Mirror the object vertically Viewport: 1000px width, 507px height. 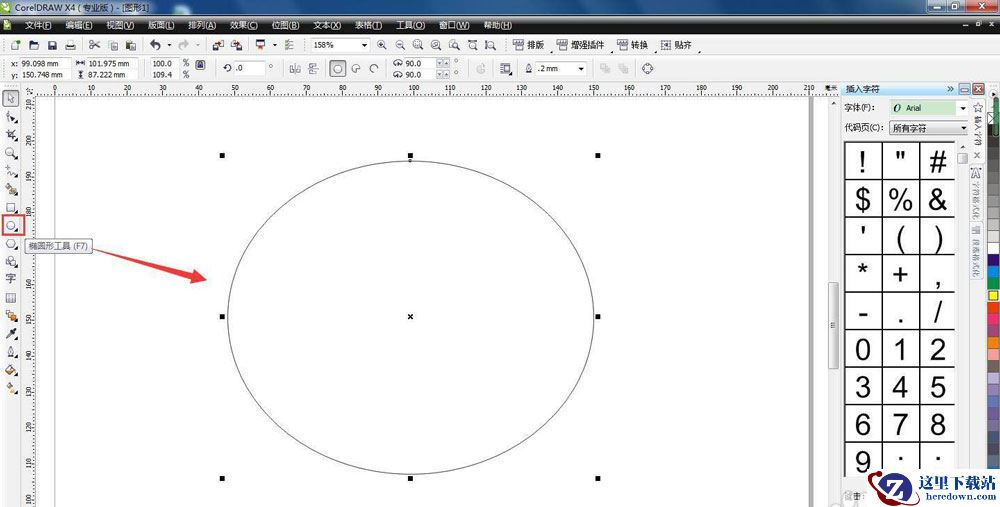[313, 69]
